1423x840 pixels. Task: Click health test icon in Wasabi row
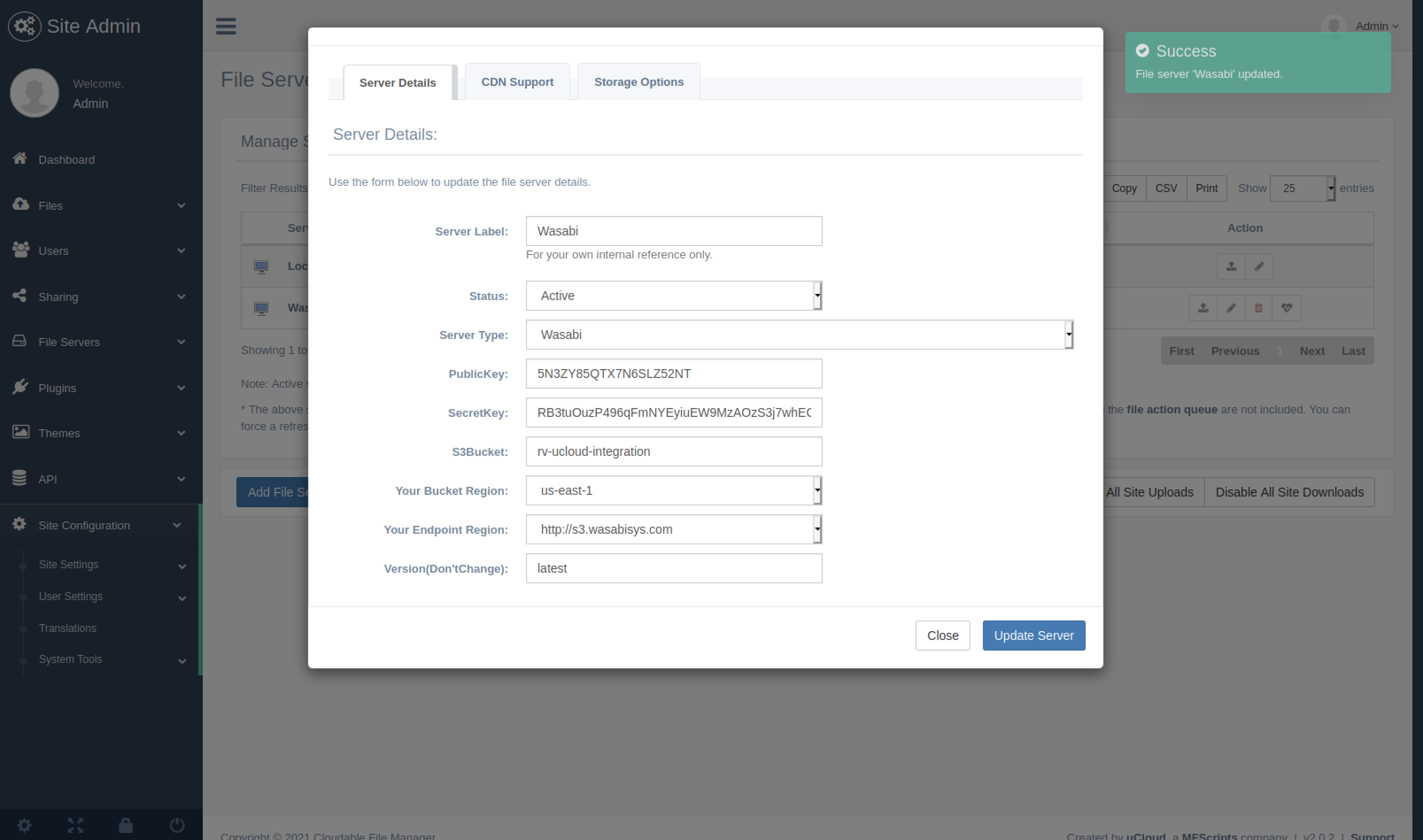pyautogui.click(x=1287, y=308)
